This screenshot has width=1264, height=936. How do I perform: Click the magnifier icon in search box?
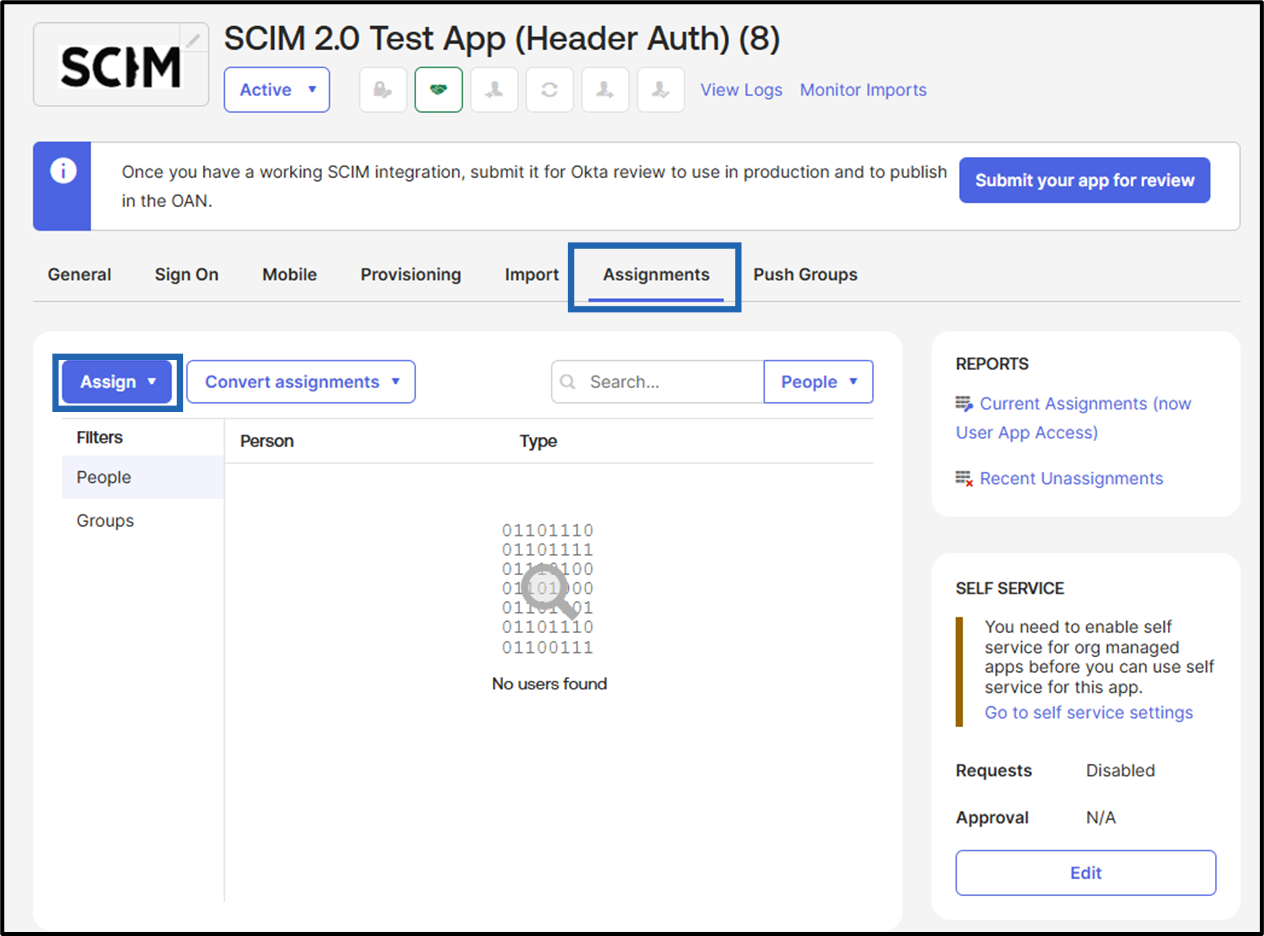coord(568,382)
